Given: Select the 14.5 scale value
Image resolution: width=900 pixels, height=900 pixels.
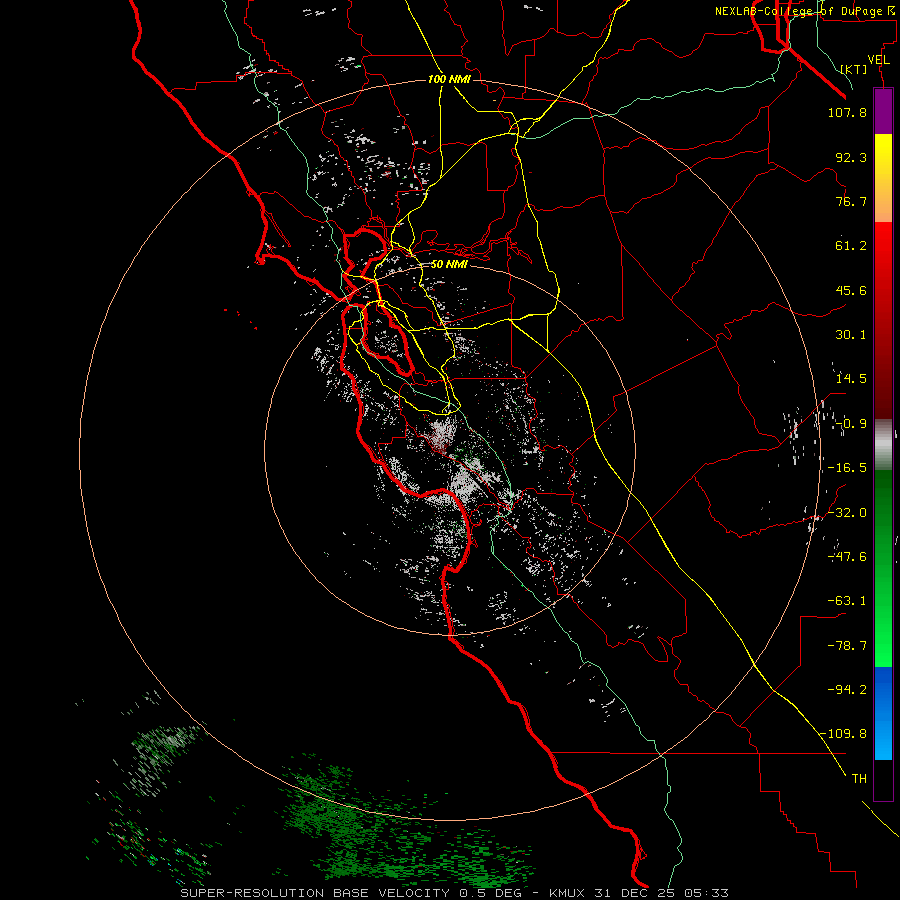Looking at the screenshot, I should tap(851, 379).
